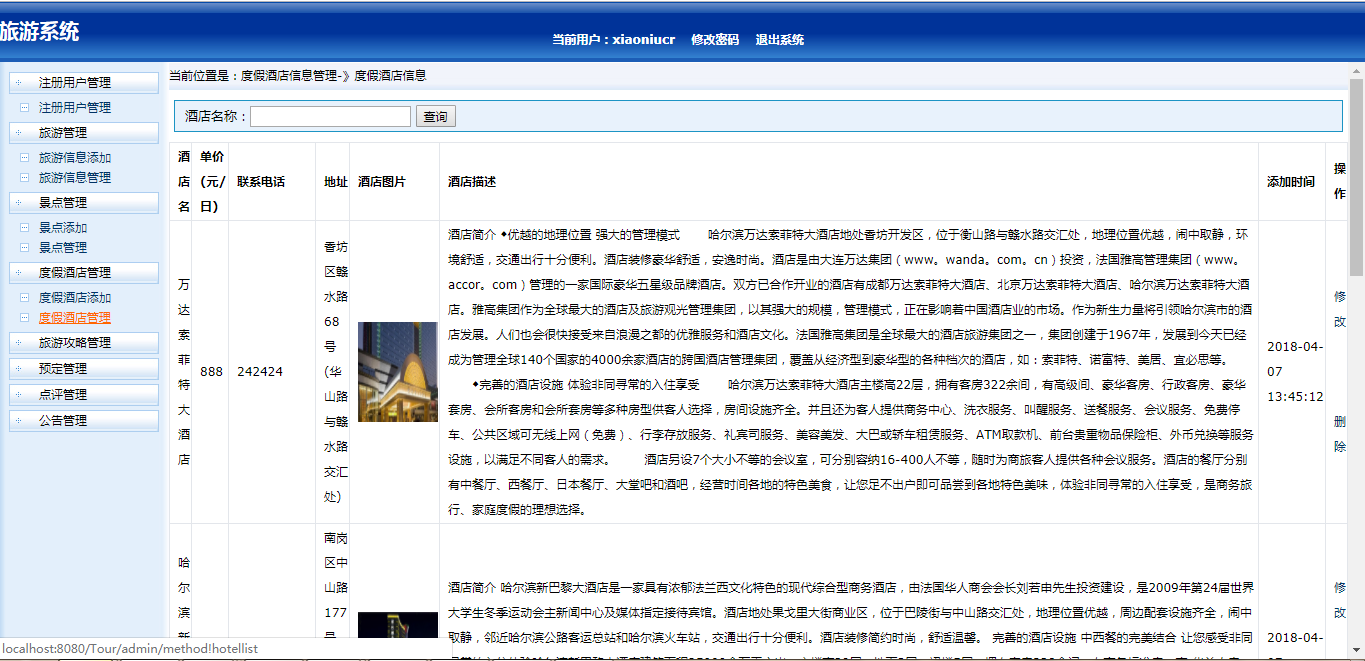Expand the 旅游管理 section header

[x=84, y=132]
